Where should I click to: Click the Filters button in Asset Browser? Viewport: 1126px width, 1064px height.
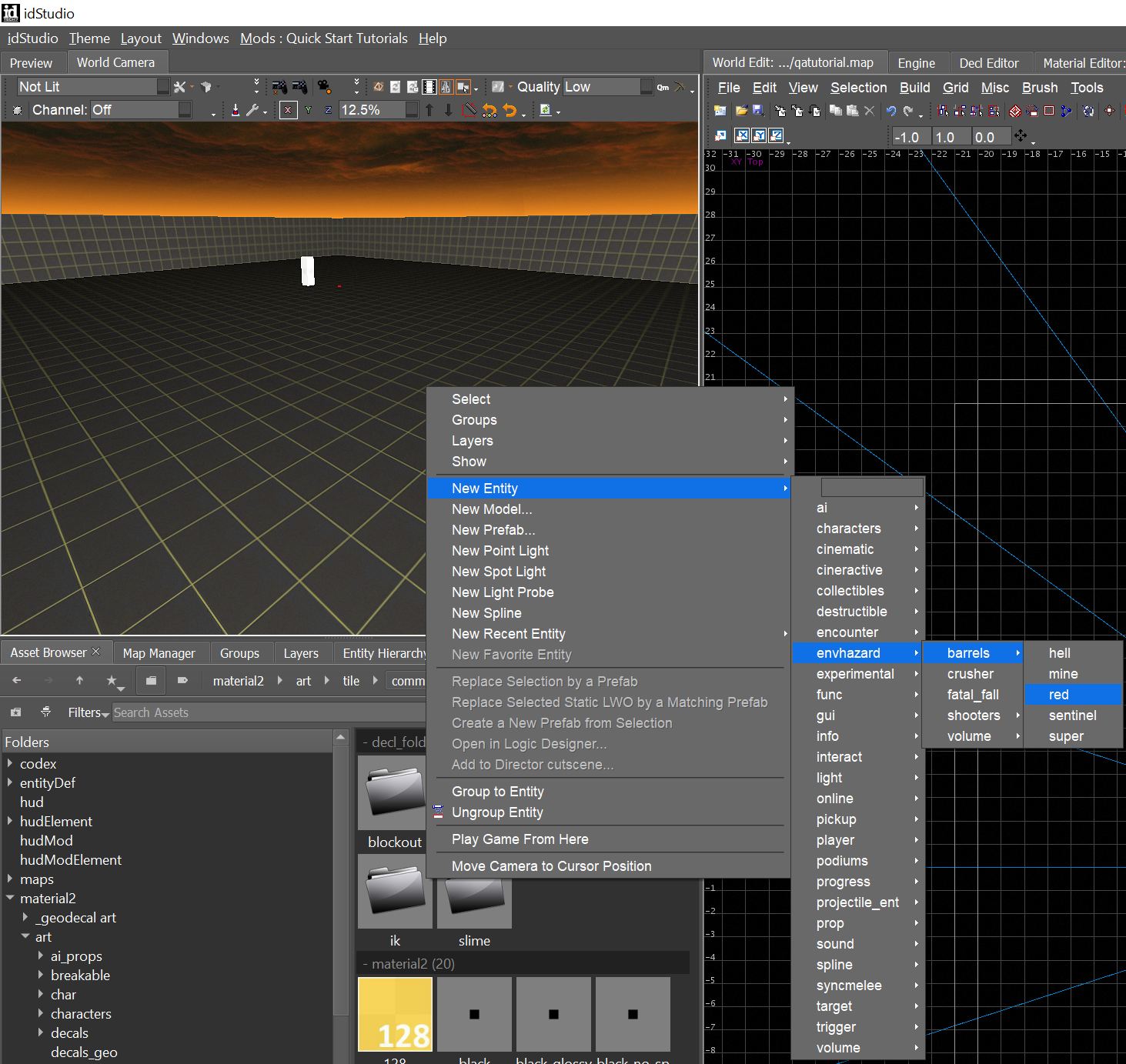(88, 712)
